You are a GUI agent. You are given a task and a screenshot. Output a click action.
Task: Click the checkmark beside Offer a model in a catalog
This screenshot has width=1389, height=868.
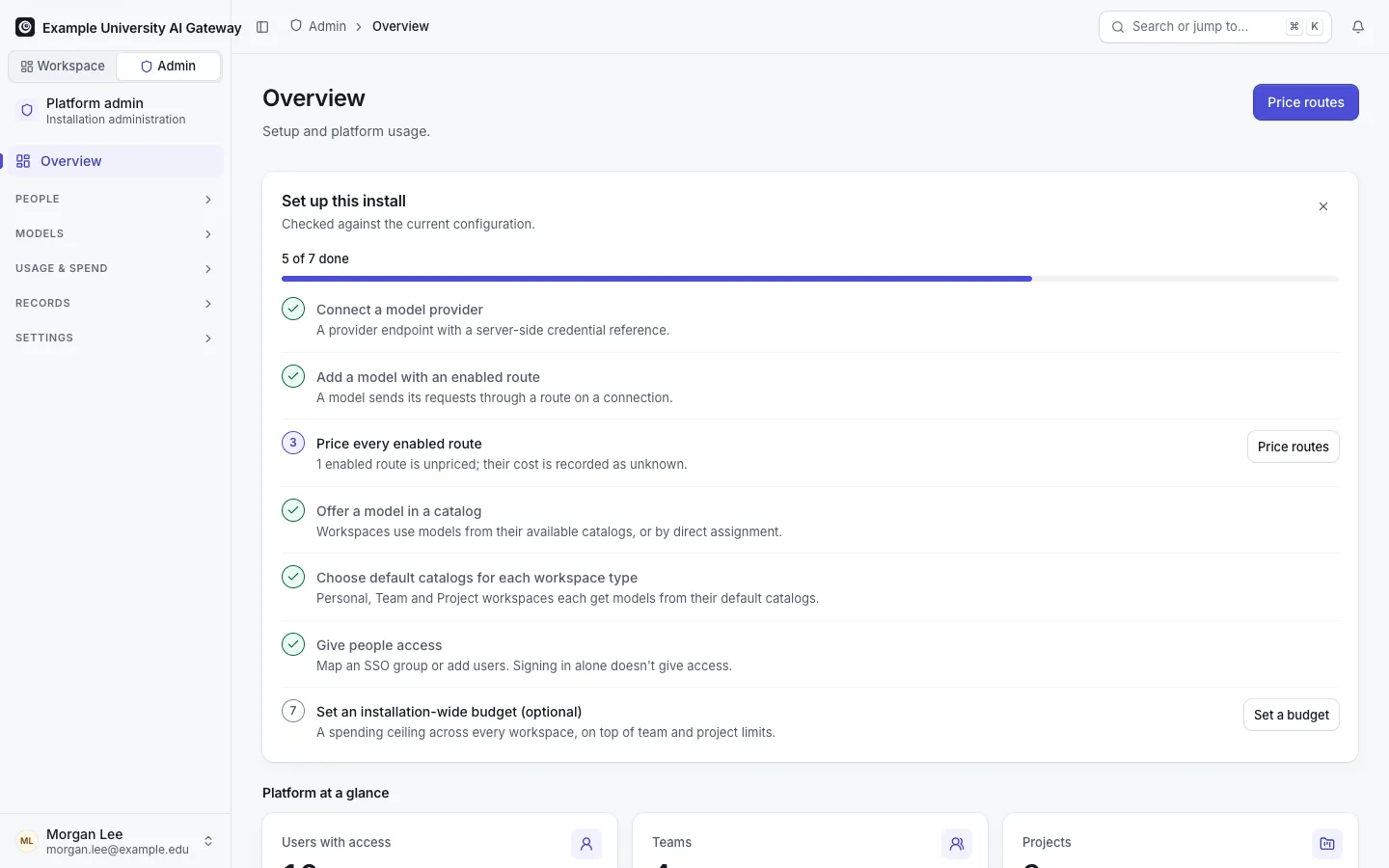293,510
